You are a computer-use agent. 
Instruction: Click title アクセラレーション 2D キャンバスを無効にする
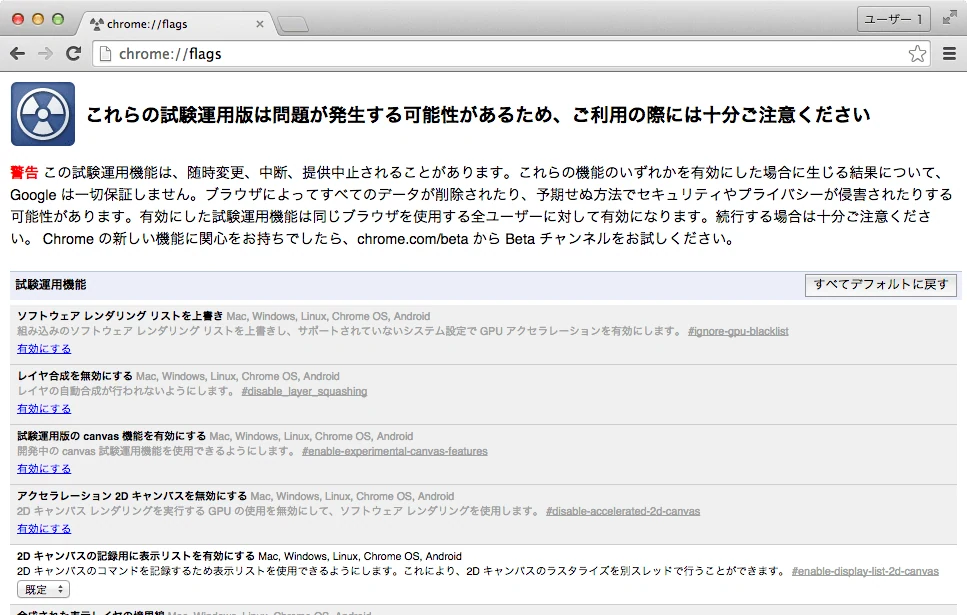[x=132, y=495]
